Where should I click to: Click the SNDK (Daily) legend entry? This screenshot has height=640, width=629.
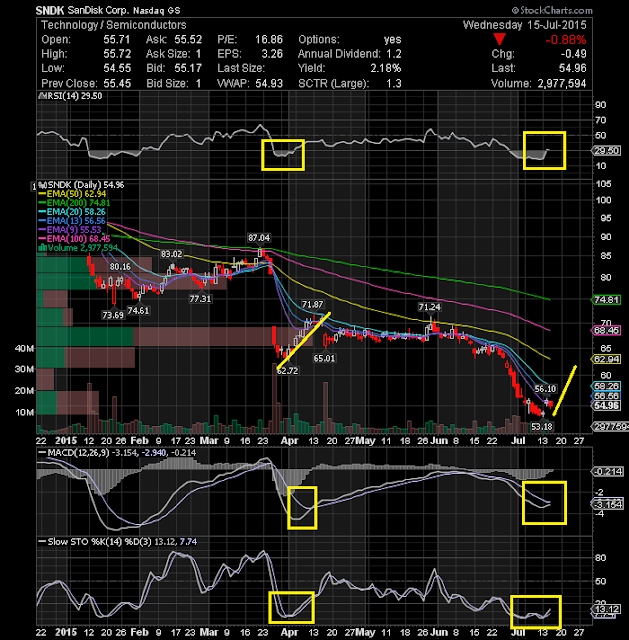pyautogui.click(x=81, y=185)
